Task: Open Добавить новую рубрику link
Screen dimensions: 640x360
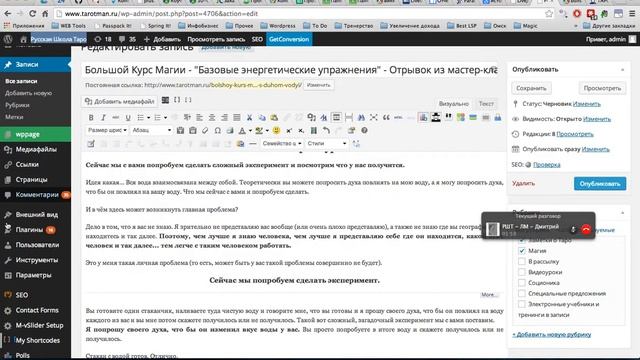Action: [552, 334]
